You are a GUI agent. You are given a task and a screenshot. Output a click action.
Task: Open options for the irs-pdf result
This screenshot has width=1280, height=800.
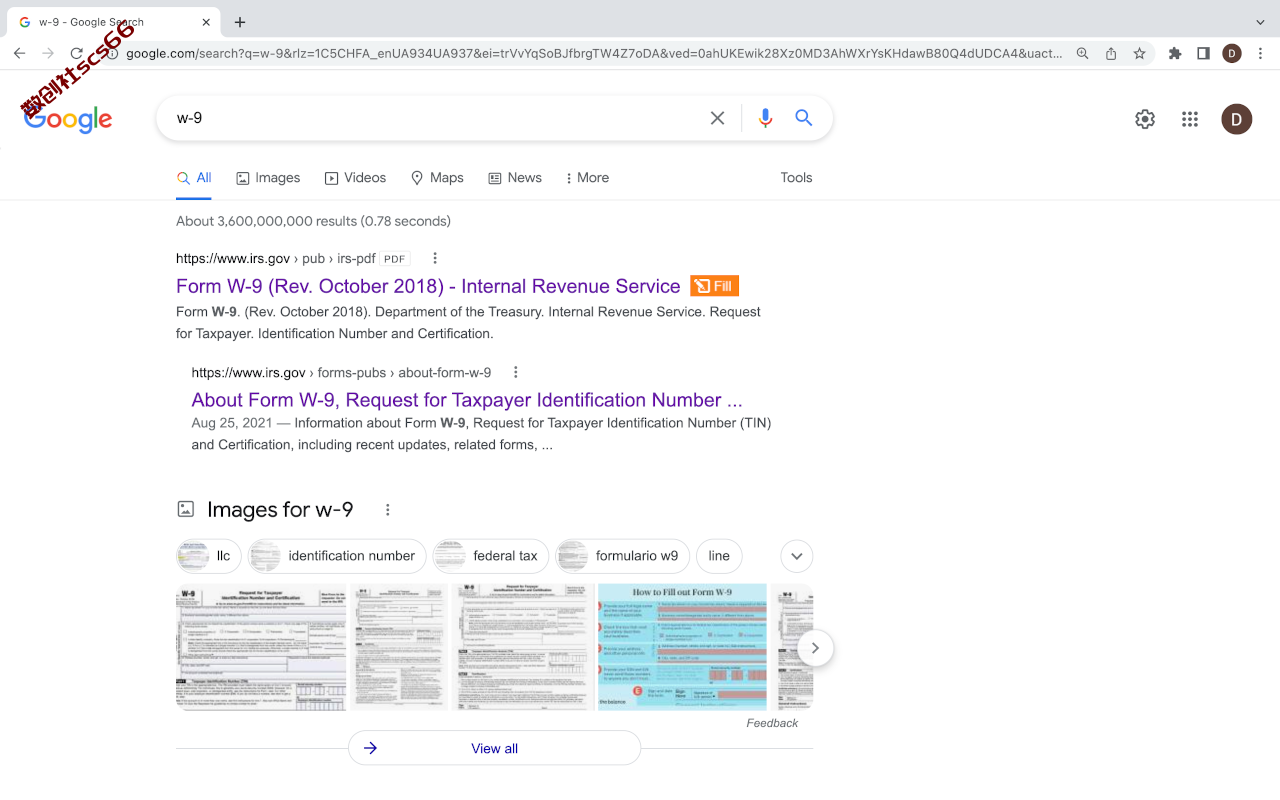tap(434, 258)
